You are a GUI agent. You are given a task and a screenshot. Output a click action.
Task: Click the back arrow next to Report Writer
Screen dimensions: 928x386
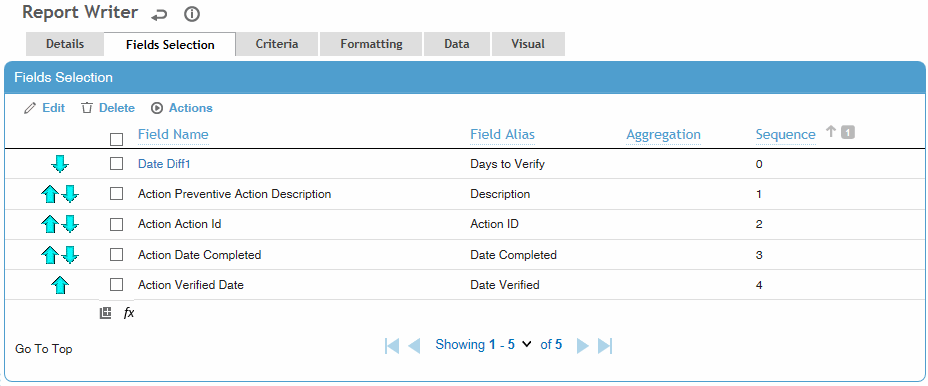pyautogui.click(x=159, y=15)
